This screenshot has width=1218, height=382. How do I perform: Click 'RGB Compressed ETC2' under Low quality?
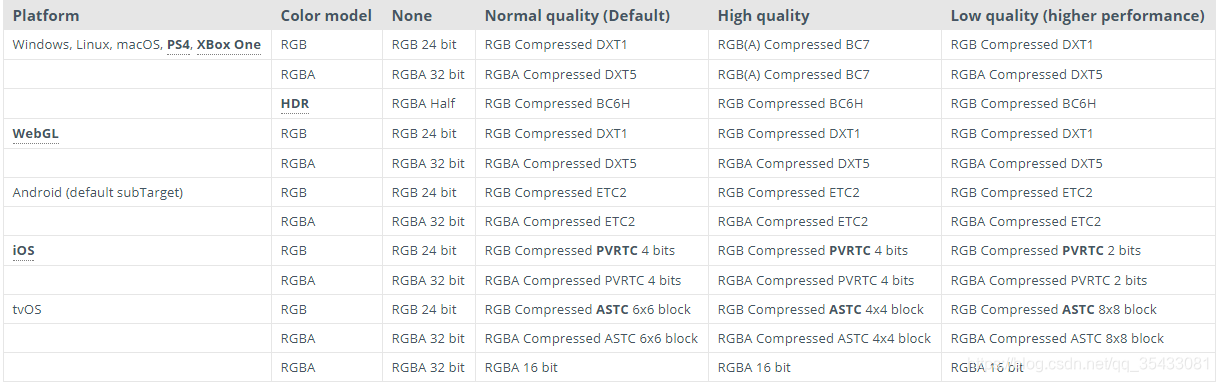point(1022,192)
